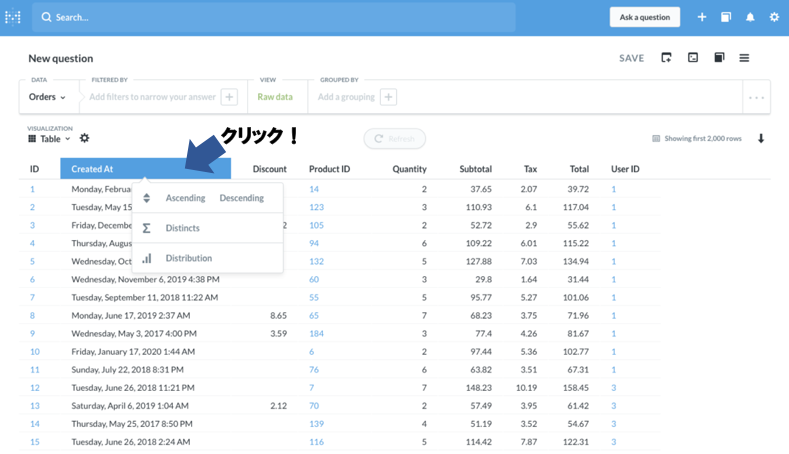Click the tax value 7.87
This screenshot has width=789, height=454.
click(529, 442)
